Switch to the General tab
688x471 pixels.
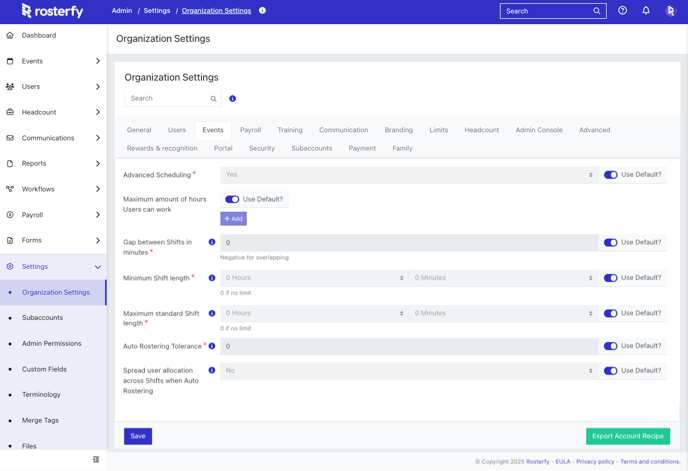pyautogui.click(x=139, y=130)
